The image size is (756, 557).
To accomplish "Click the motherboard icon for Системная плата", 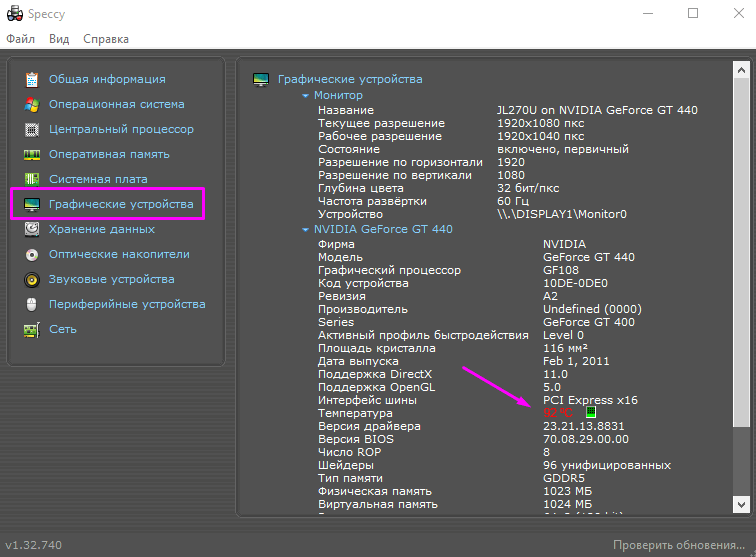I will pyautogui.click(x=32, y=179).
